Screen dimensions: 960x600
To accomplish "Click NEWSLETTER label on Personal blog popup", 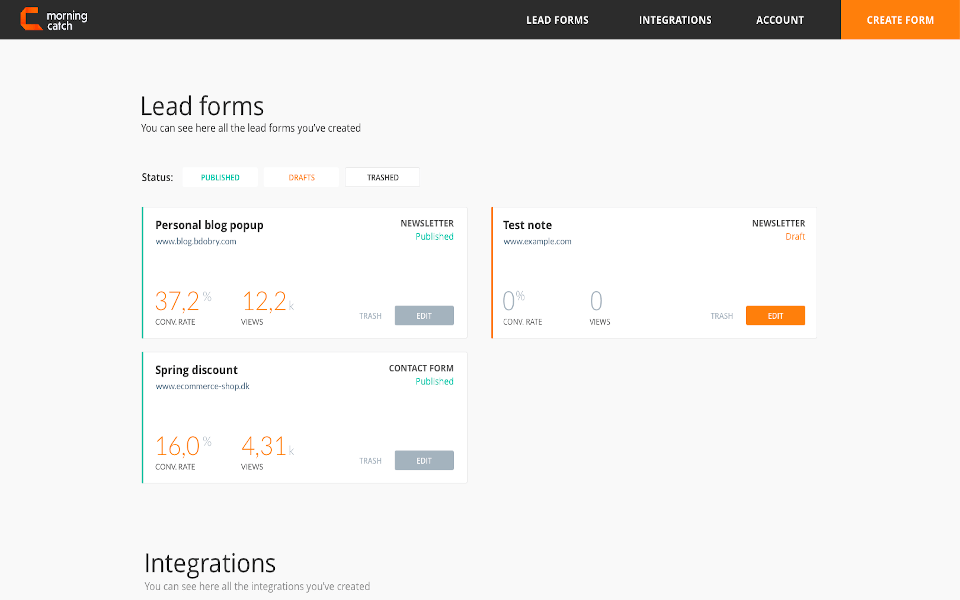I will pyautogui.click(x=427, y=223).
